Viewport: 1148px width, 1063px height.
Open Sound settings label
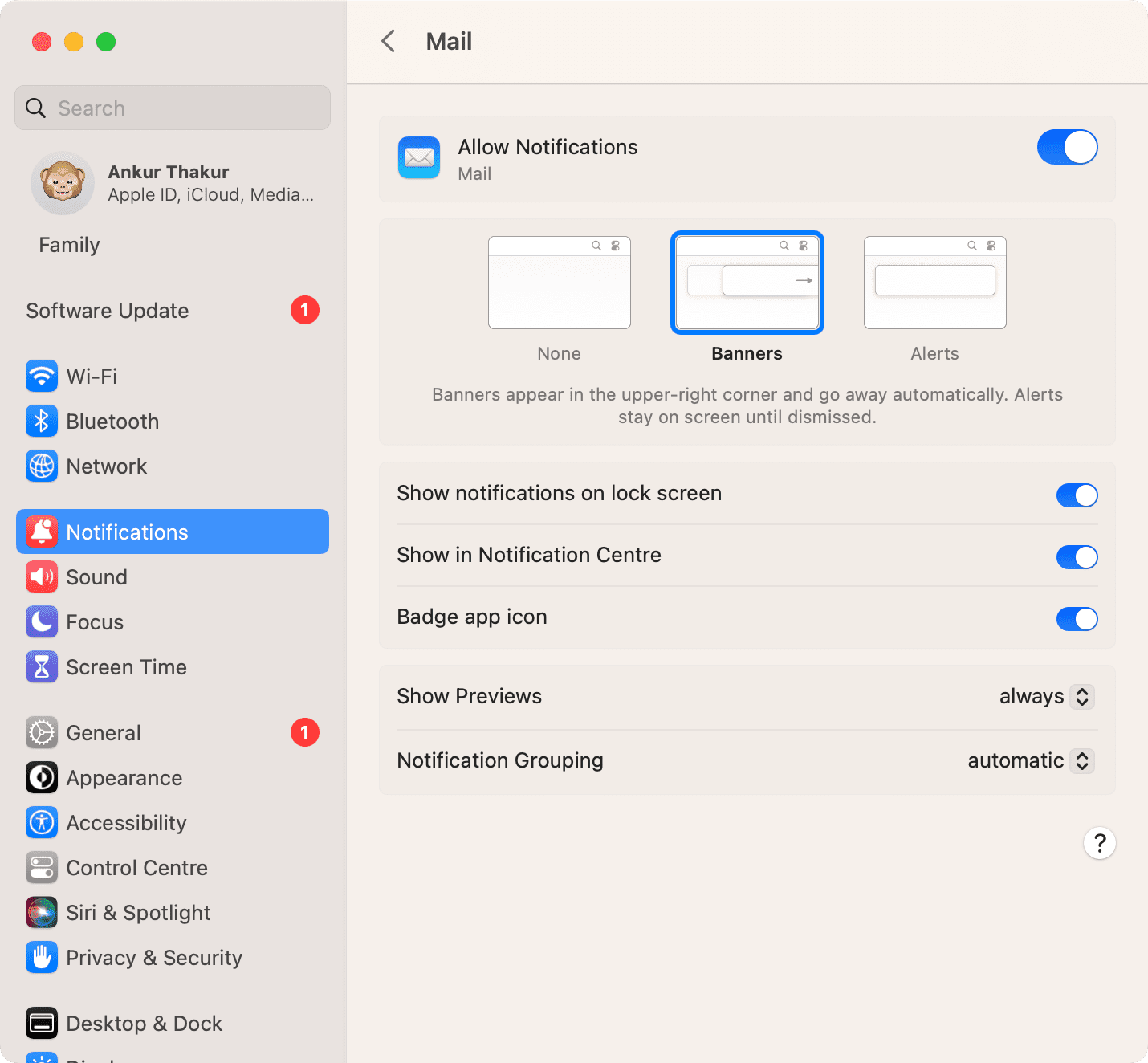96,577
